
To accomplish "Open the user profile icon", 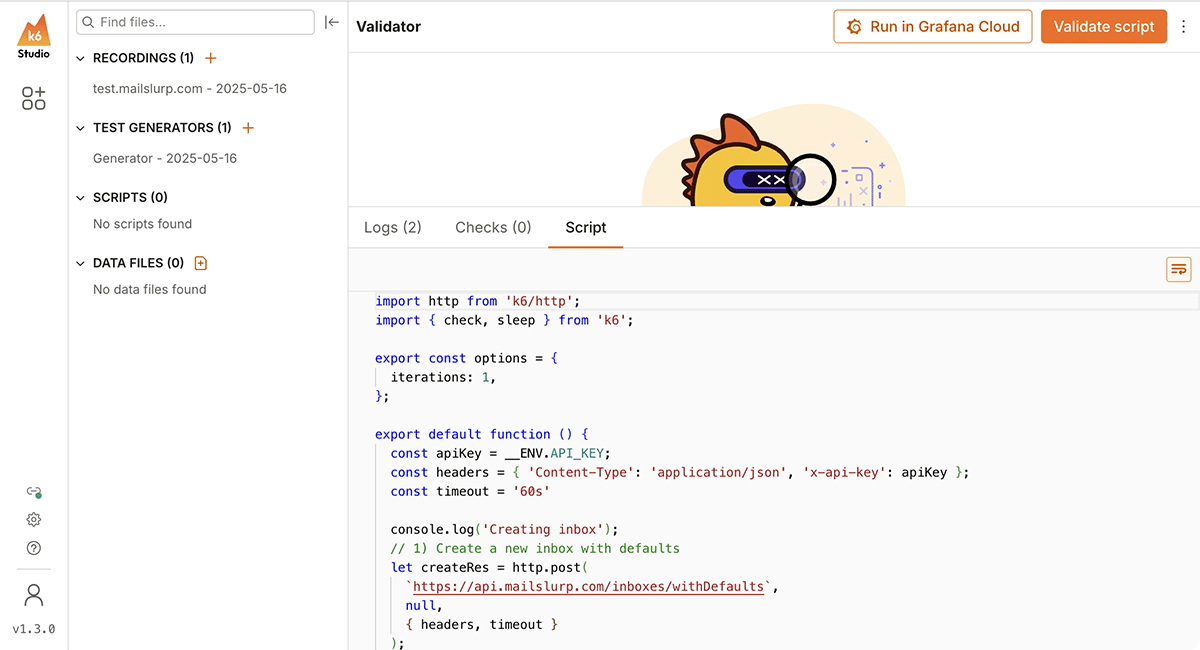I will pos(34,596).
